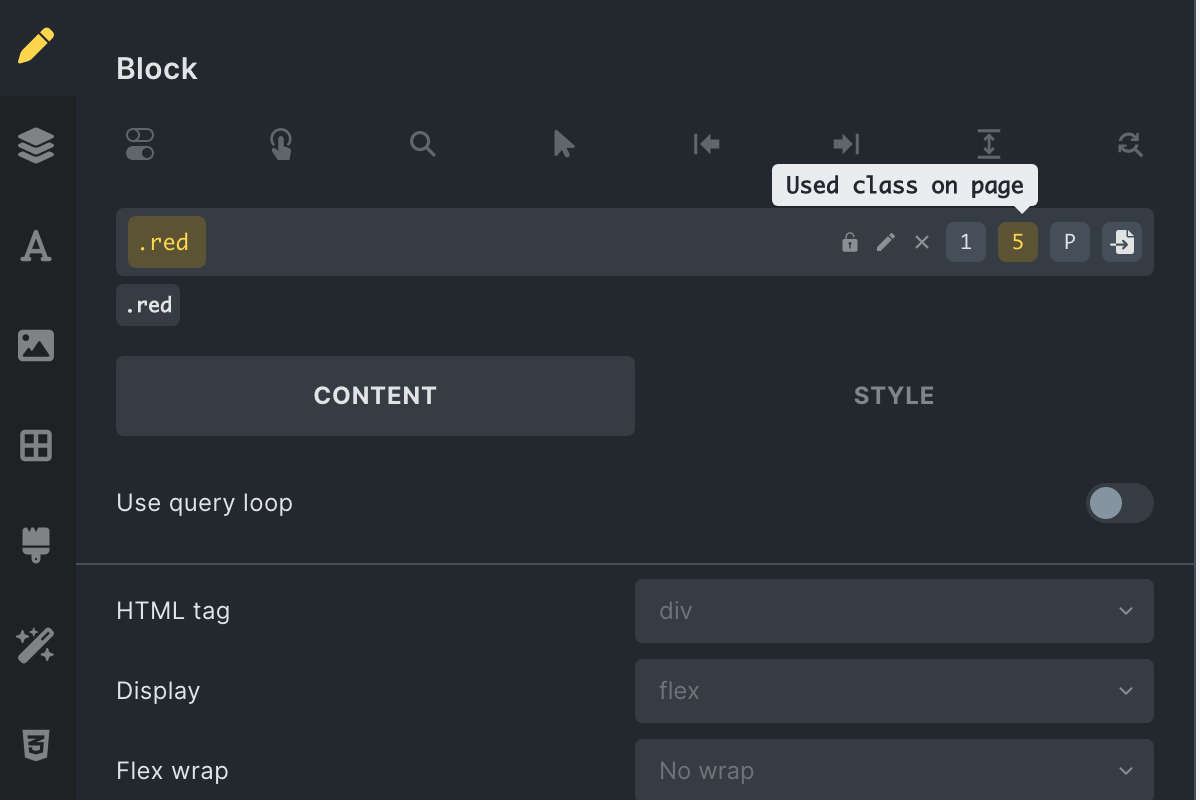The height and width of the screenshot is (800, 1200).
Task: Click the move-to-start left arrow icon
Action: (x=706, y=144)
